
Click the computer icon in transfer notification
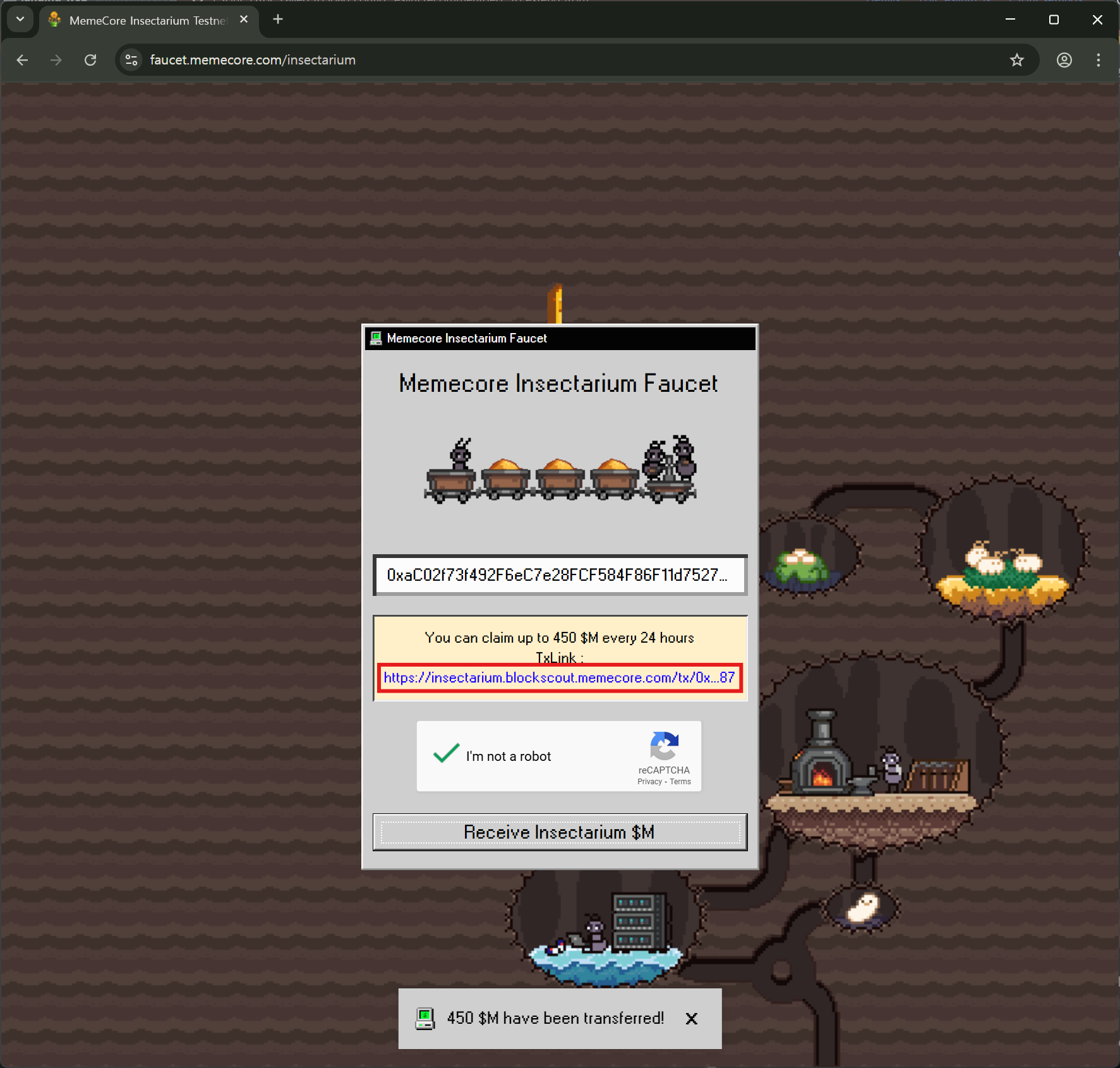point(425,1018)
